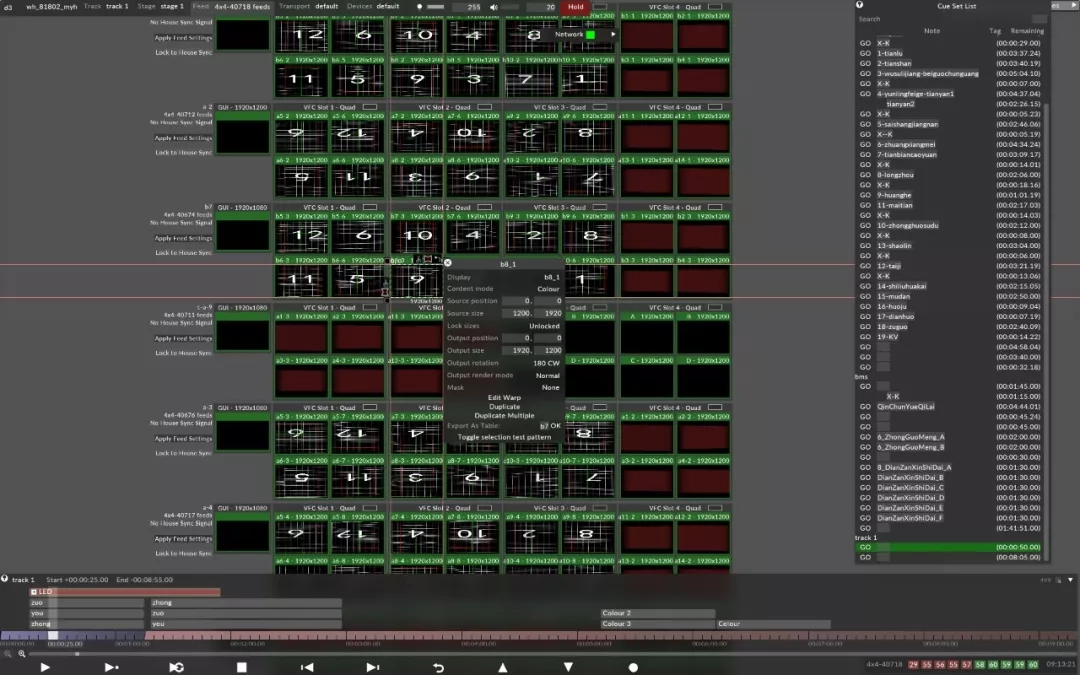Viewport: 1080px width, 675px height.
Task: Toggle VFC Slot 1 box in a 2 row
Action: point(370,107)
